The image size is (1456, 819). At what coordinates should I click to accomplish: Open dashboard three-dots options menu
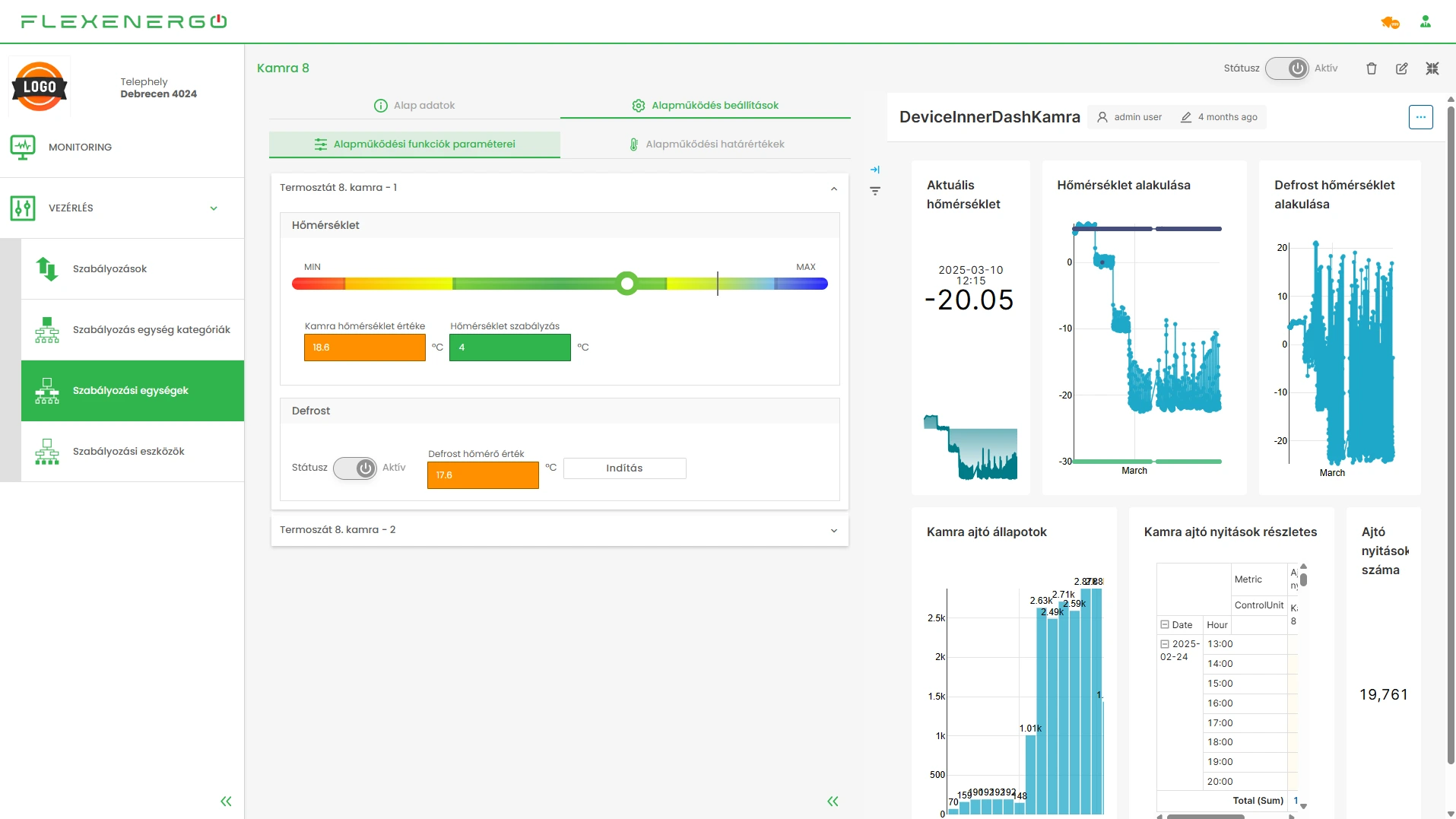pyautogui.click(x=1420, y=117)
